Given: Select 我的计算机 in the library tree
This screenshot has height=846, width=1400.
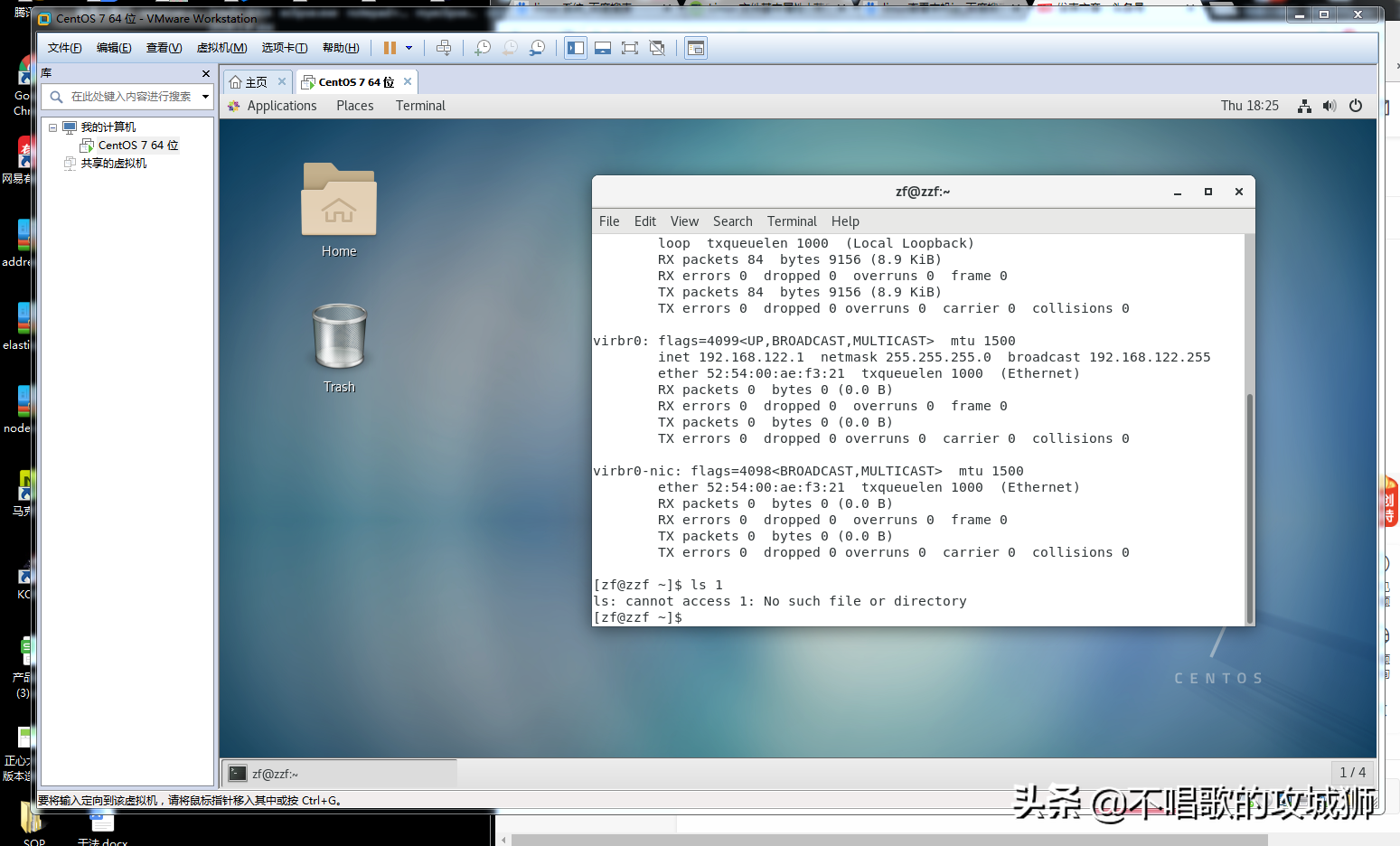Looking at the screenshot, I should (108, 127).
